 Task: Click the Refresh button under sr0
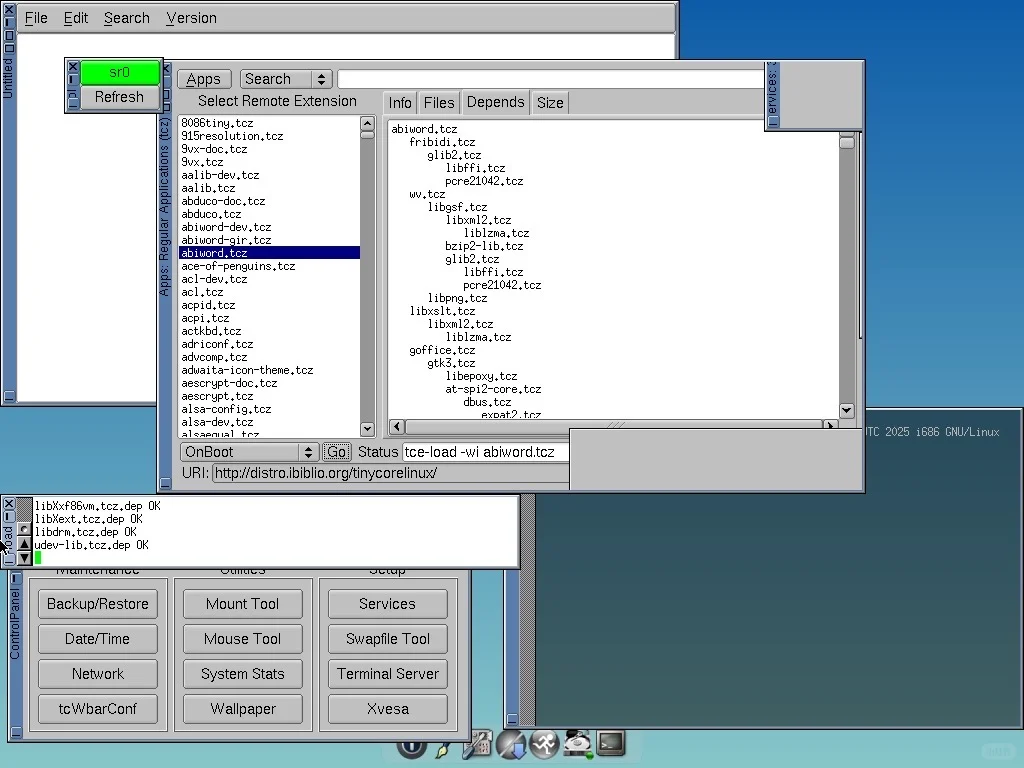click(119, 97)
